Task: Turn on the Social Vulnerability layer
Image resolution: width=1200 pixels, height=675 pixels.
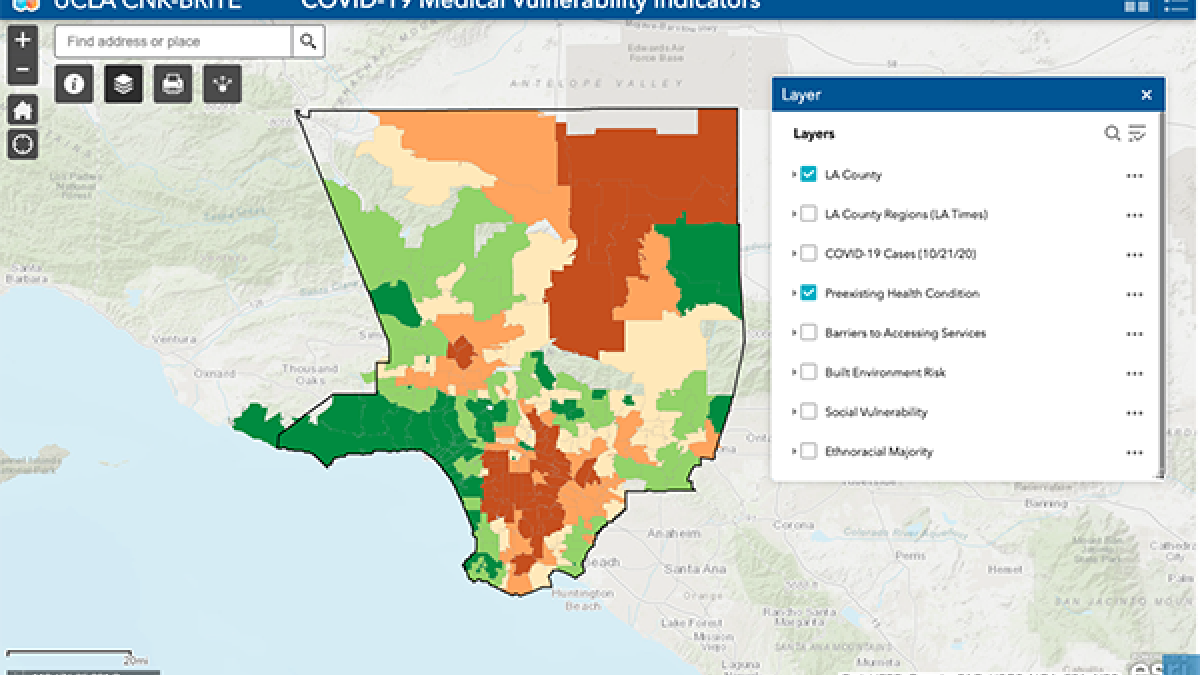Action: [808, 412]
